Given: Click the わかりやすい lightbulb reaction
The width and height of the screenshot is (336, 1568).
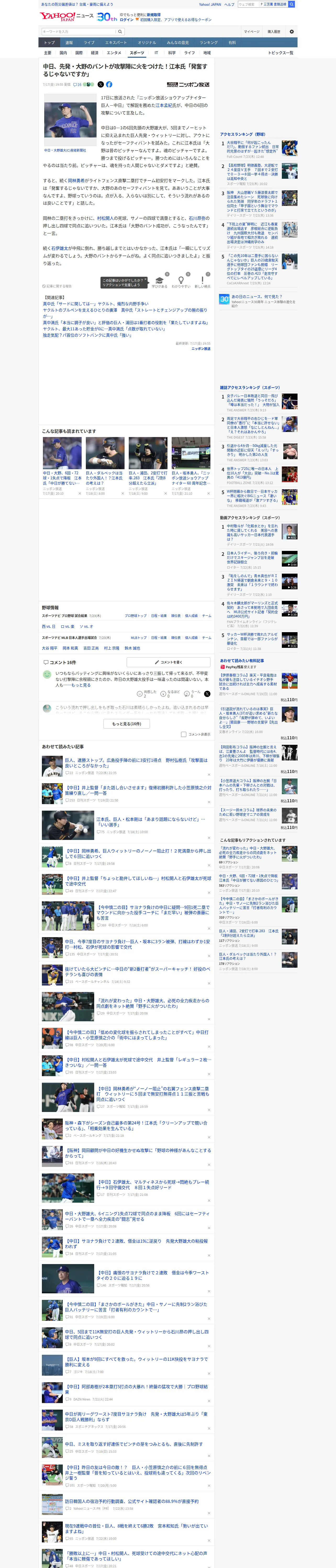Looking at the screenshot, I should (x=181, y=281).
